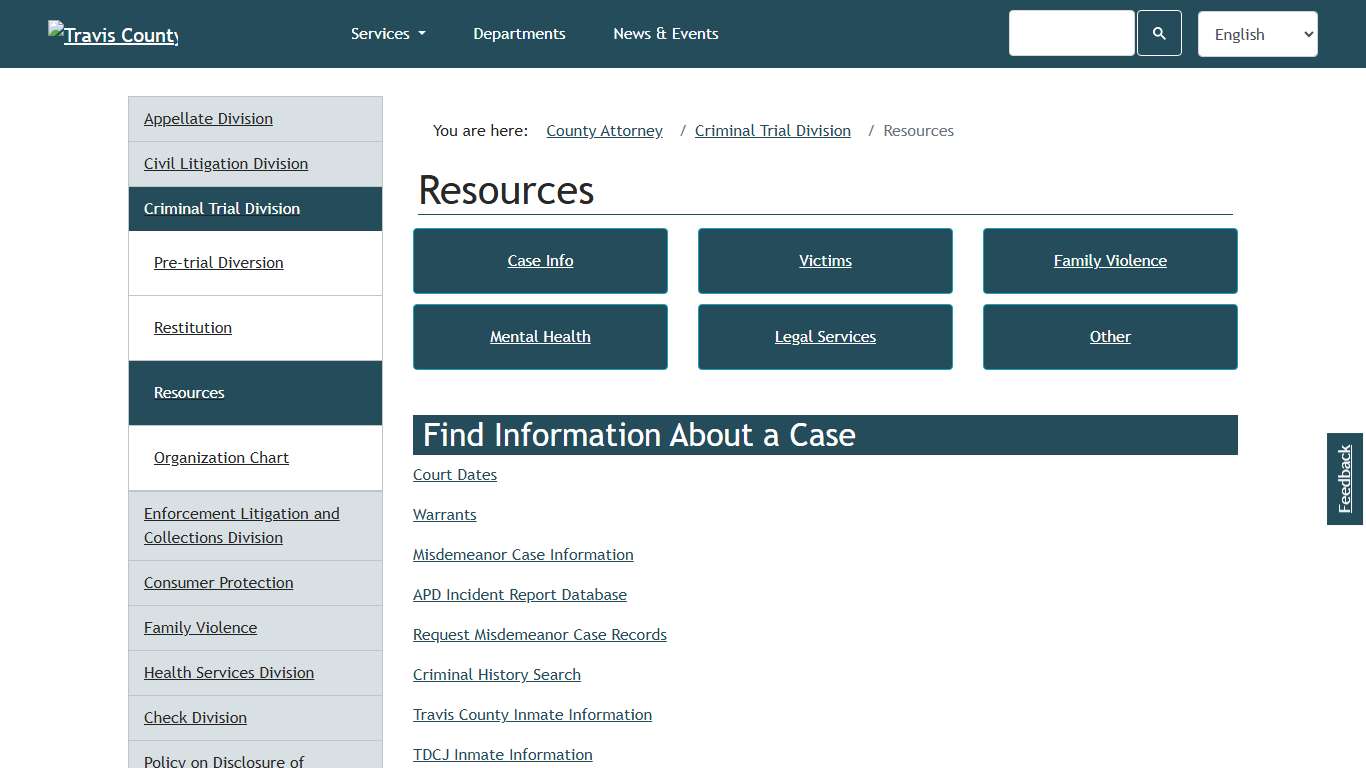Navigate to County Attorney via breadcrumb
1366x768 pixels.
pyautogui.click(x=604, y=130)
